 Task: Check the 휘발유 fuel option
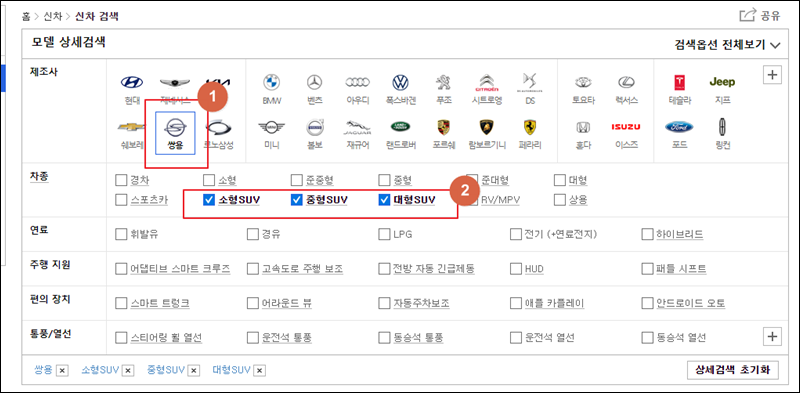[120, 234]
